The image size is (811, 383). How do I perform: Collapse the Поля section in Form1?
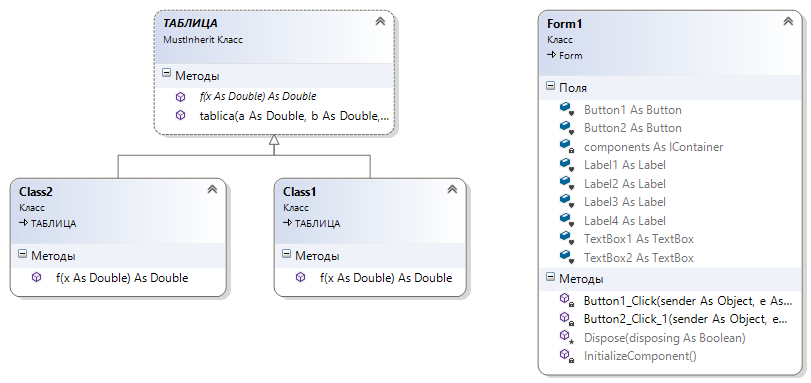pyautogui.click(x=550, y=86)
